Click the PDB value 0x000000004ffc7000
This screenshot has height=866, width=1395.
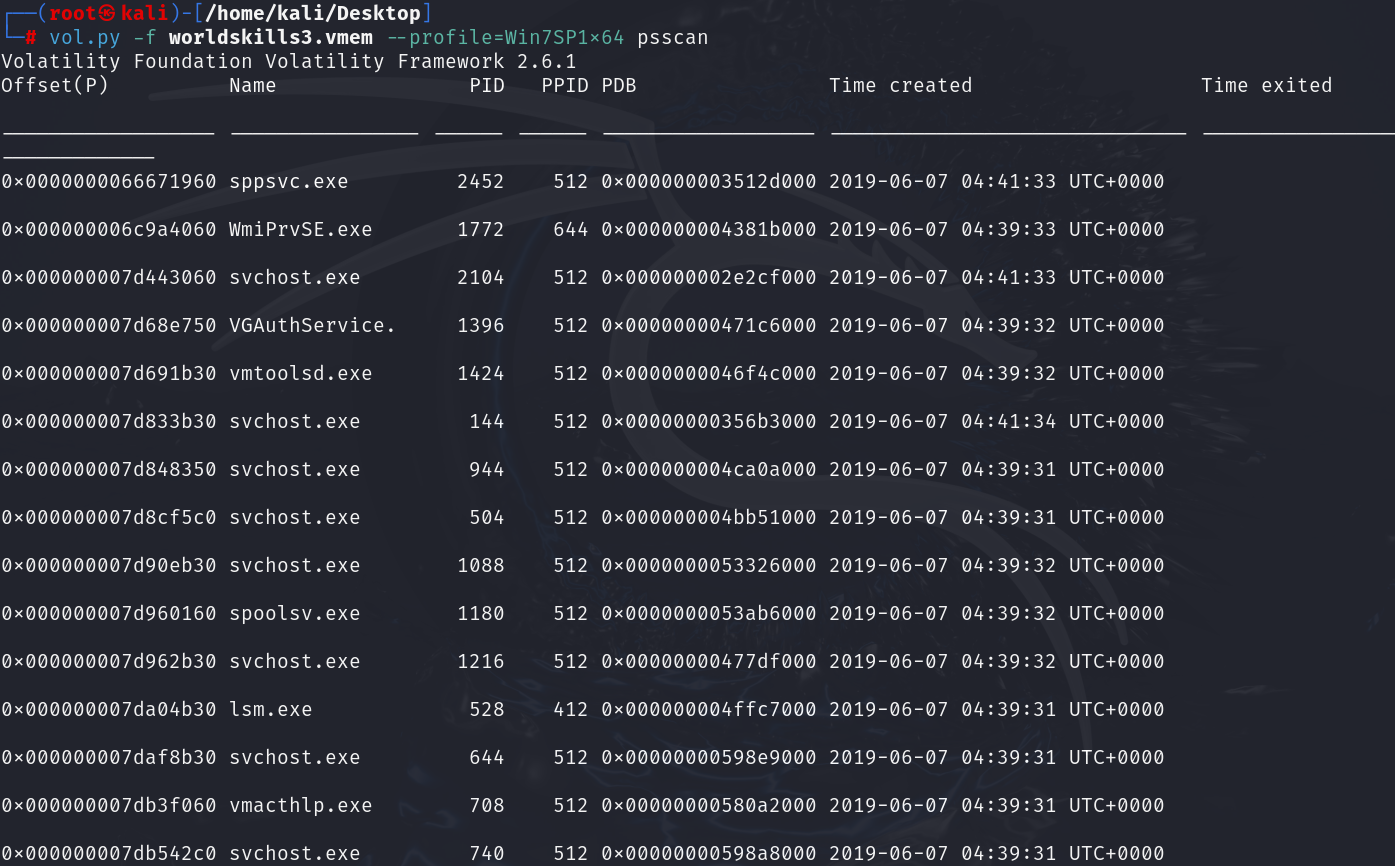[708, 709]
